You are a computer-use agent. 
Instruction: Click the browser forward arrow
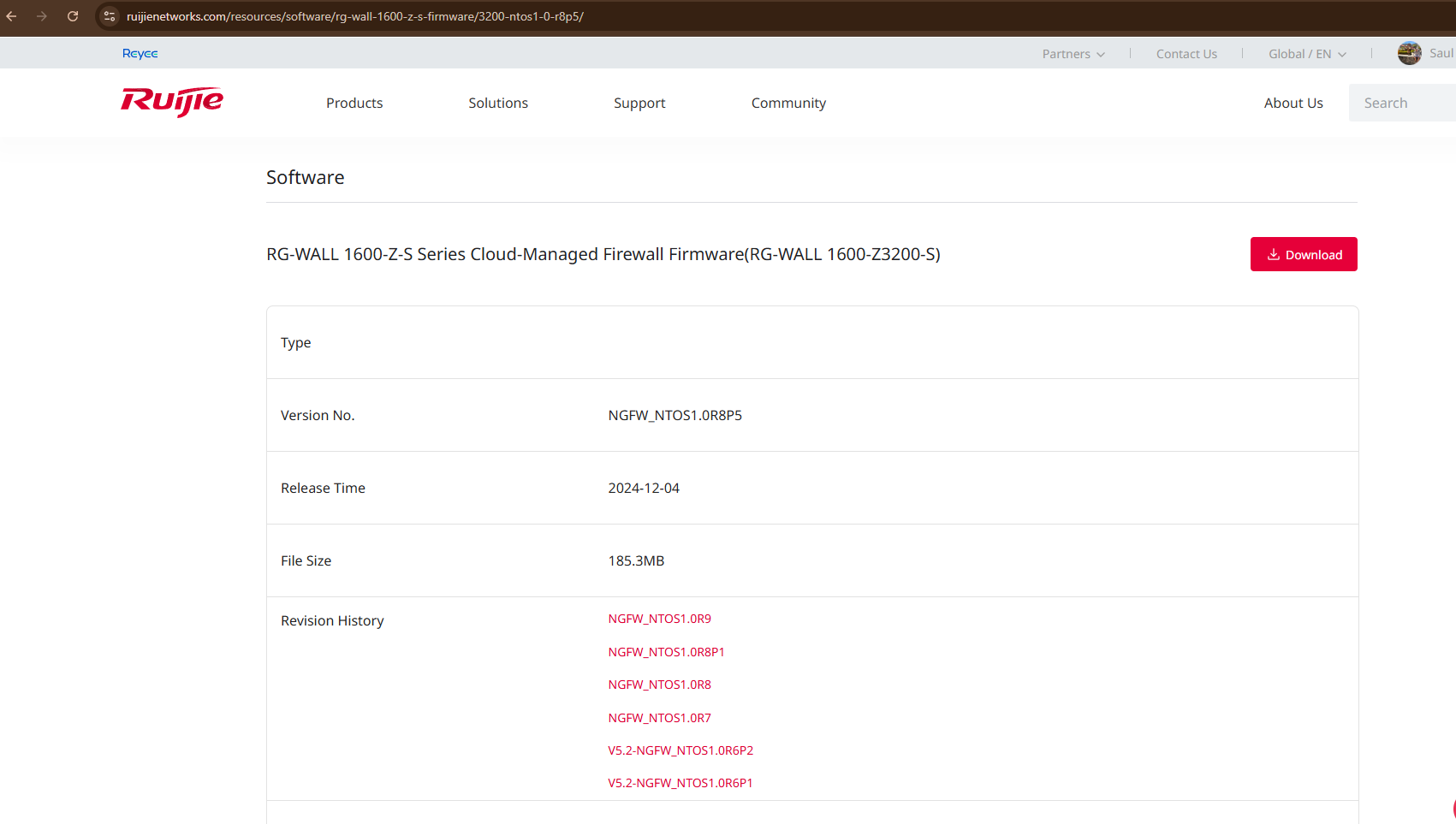(42, 16)
